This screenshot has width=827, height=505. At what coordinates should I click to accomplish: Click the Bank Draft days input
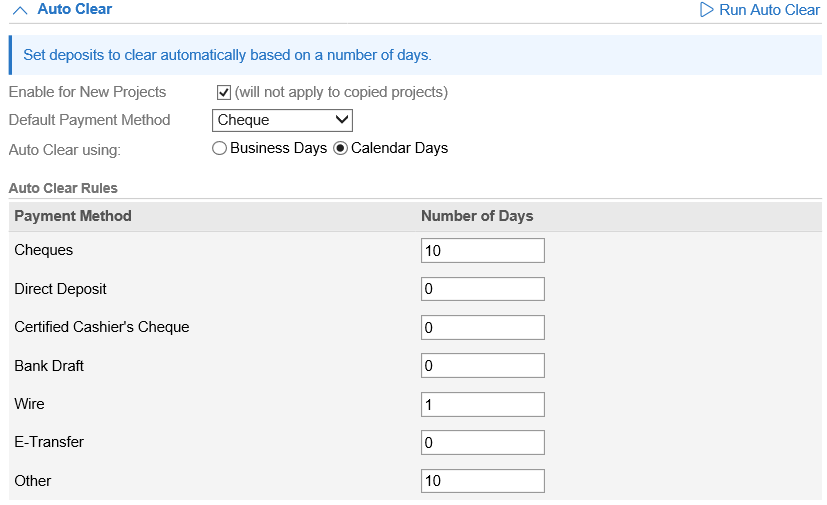(x=482, y=366)
